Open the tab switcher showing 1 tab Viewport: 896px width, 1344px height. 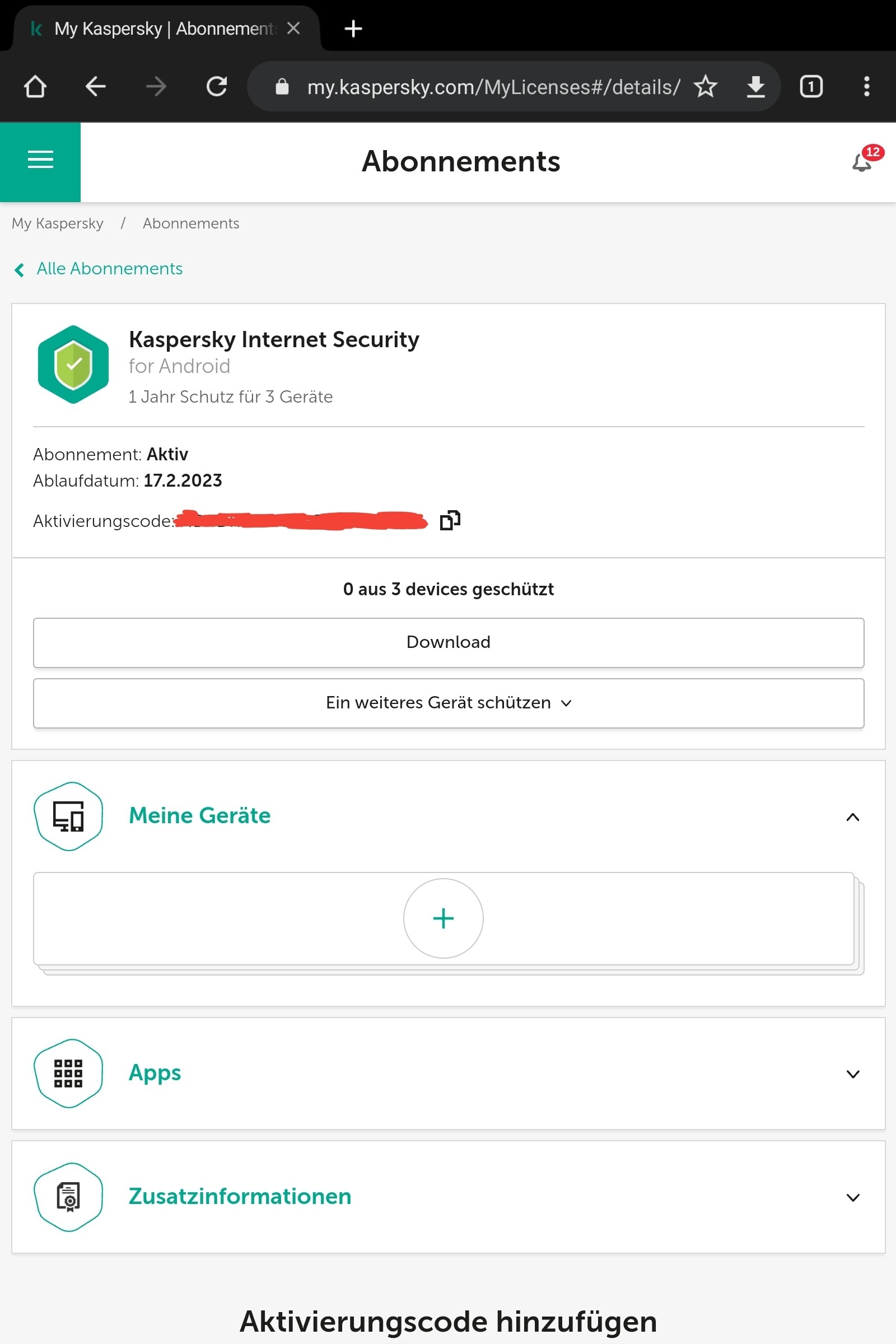811,87
